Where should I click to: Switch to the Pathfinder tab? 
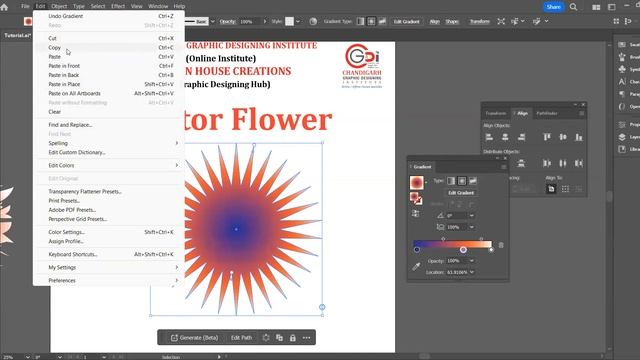547,113
